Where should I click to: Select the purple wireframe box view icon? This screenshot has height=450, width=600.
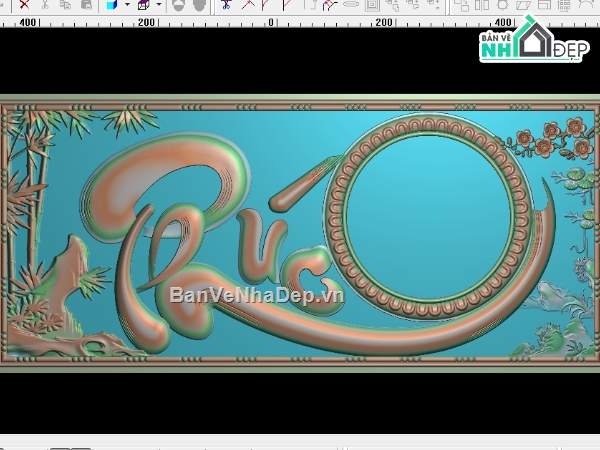[x=143, y=5]
